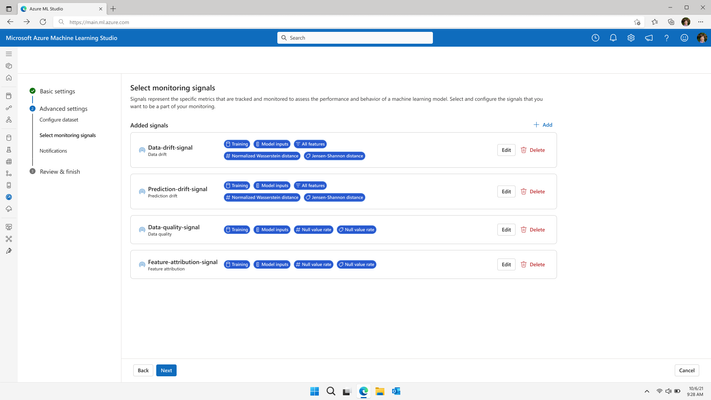This screenshot has height=400, width=711.
Task: Go to Review & finish step
Action: pyautogui.click(x=60, y=172)
